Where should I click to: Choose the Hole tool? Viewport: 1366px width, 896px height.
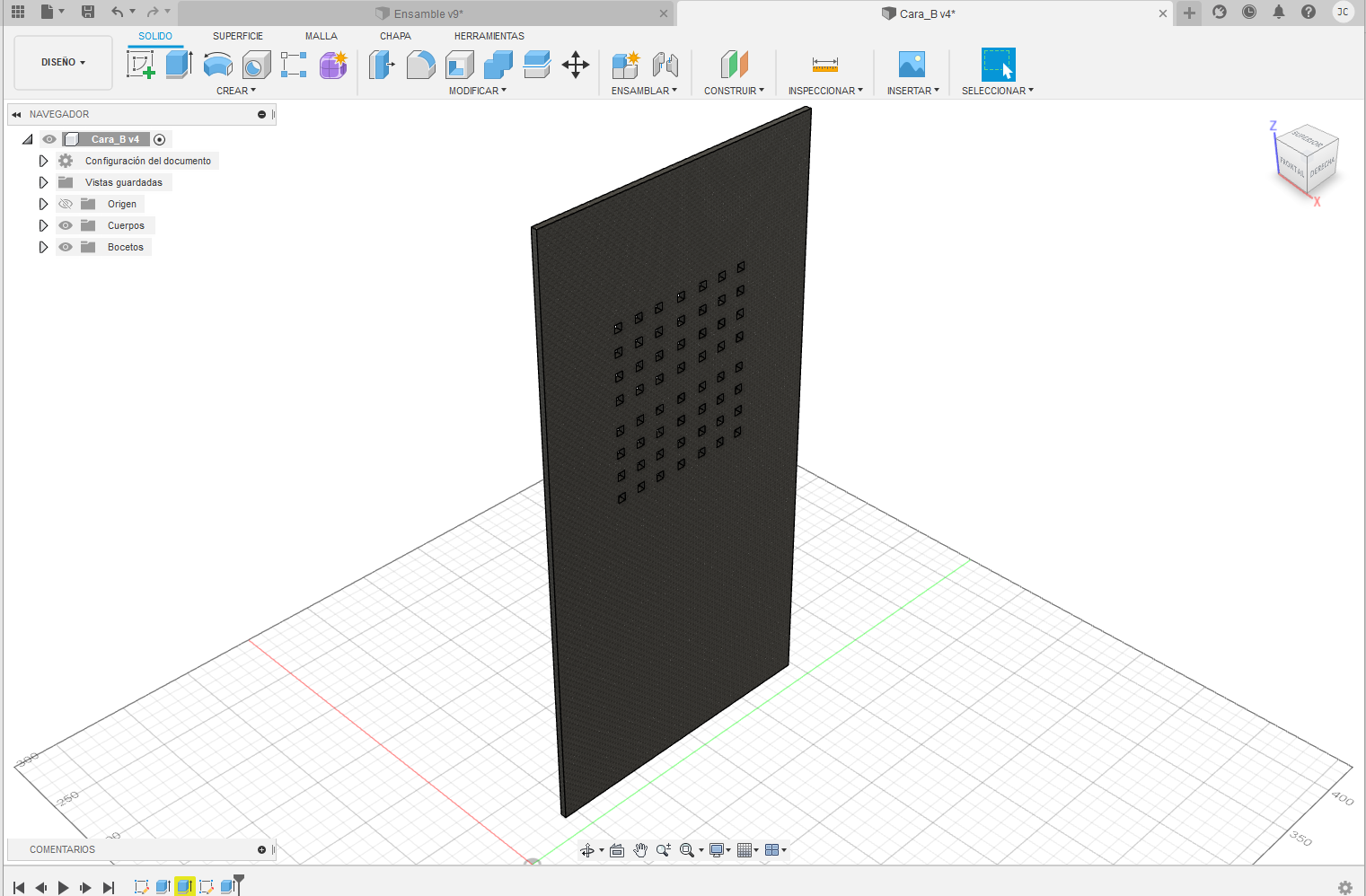coord(257,65)
